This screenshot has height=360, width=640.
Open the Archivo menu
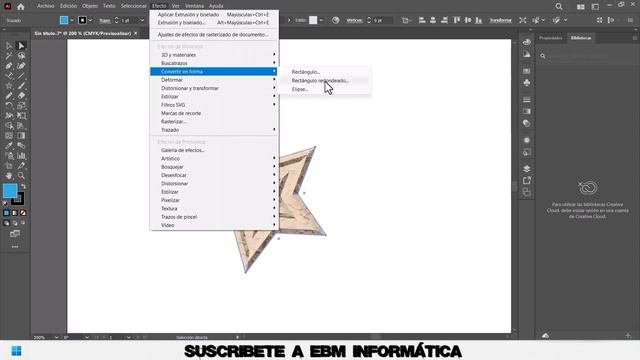point(45,6)
